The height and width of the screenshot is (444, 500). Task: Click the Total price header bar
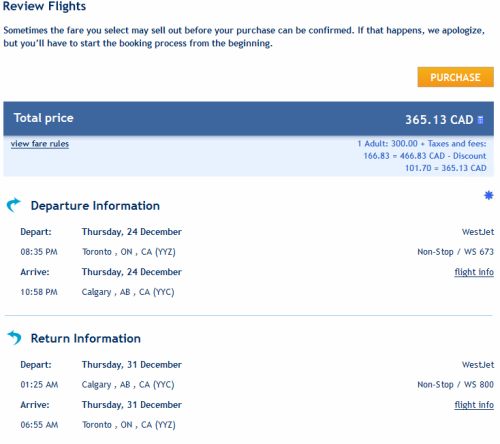tap(248, 119)
